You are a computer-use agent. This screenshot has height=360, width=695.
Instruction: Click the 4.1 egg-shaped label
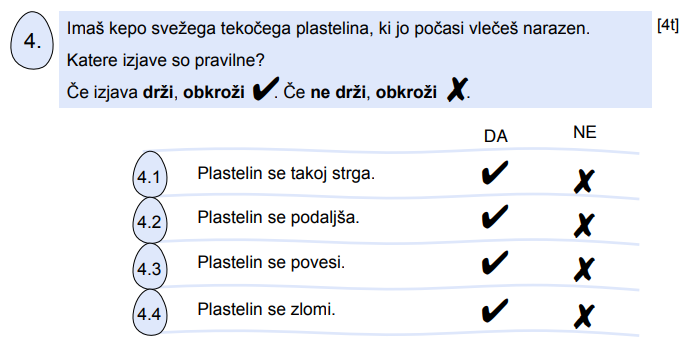[x=149, y=175]
